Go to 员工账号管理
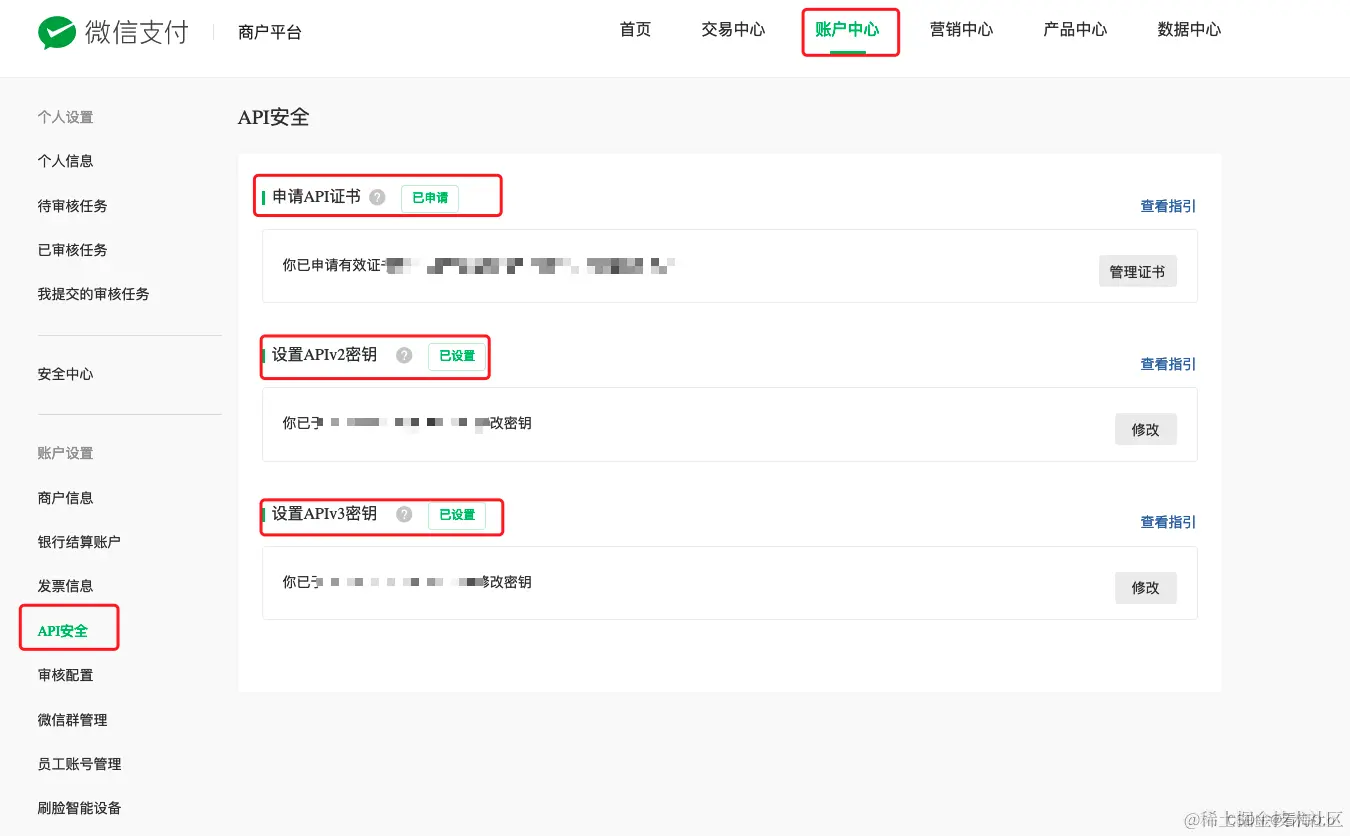 click(x=79, y=764)
